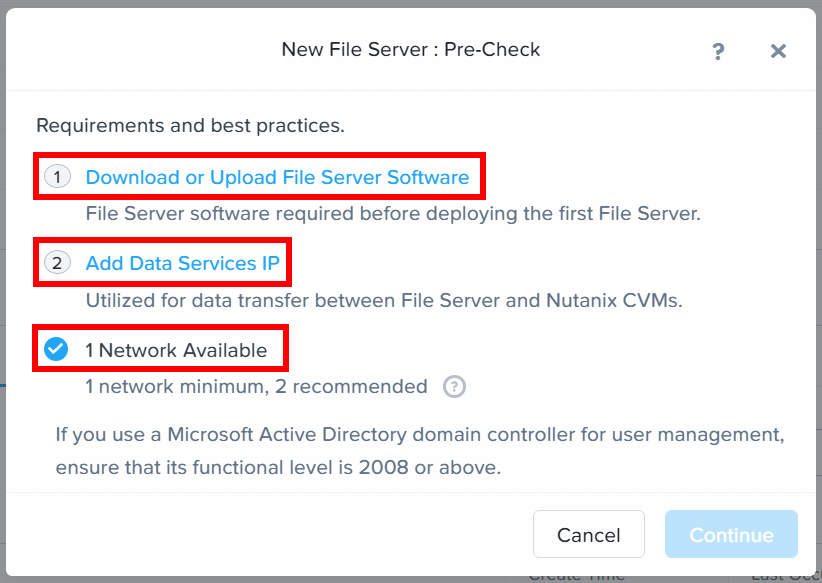Click the step 2 number circle

point(57,264)
